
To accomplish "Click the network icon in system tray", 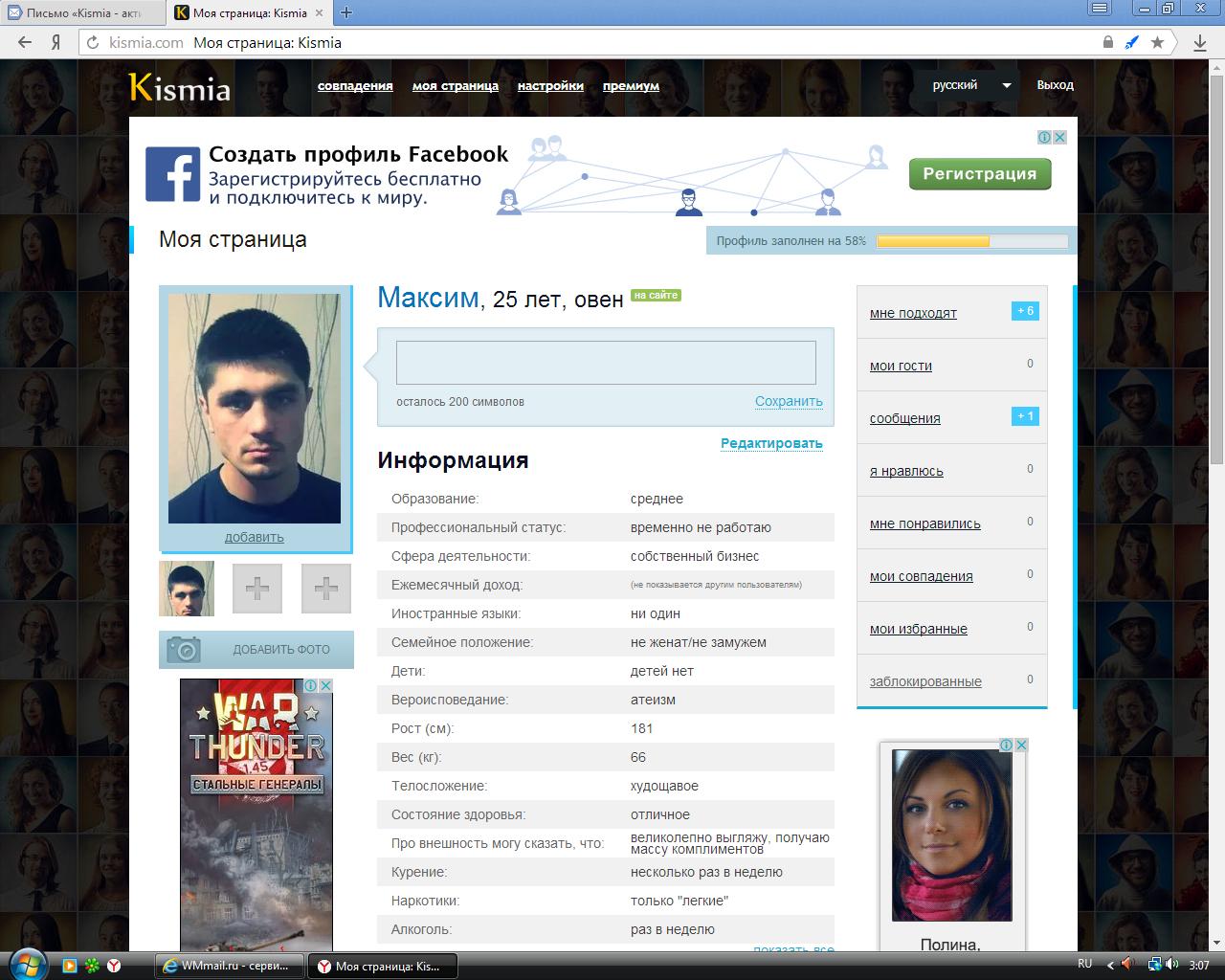I will click(x=1155, y=965).
